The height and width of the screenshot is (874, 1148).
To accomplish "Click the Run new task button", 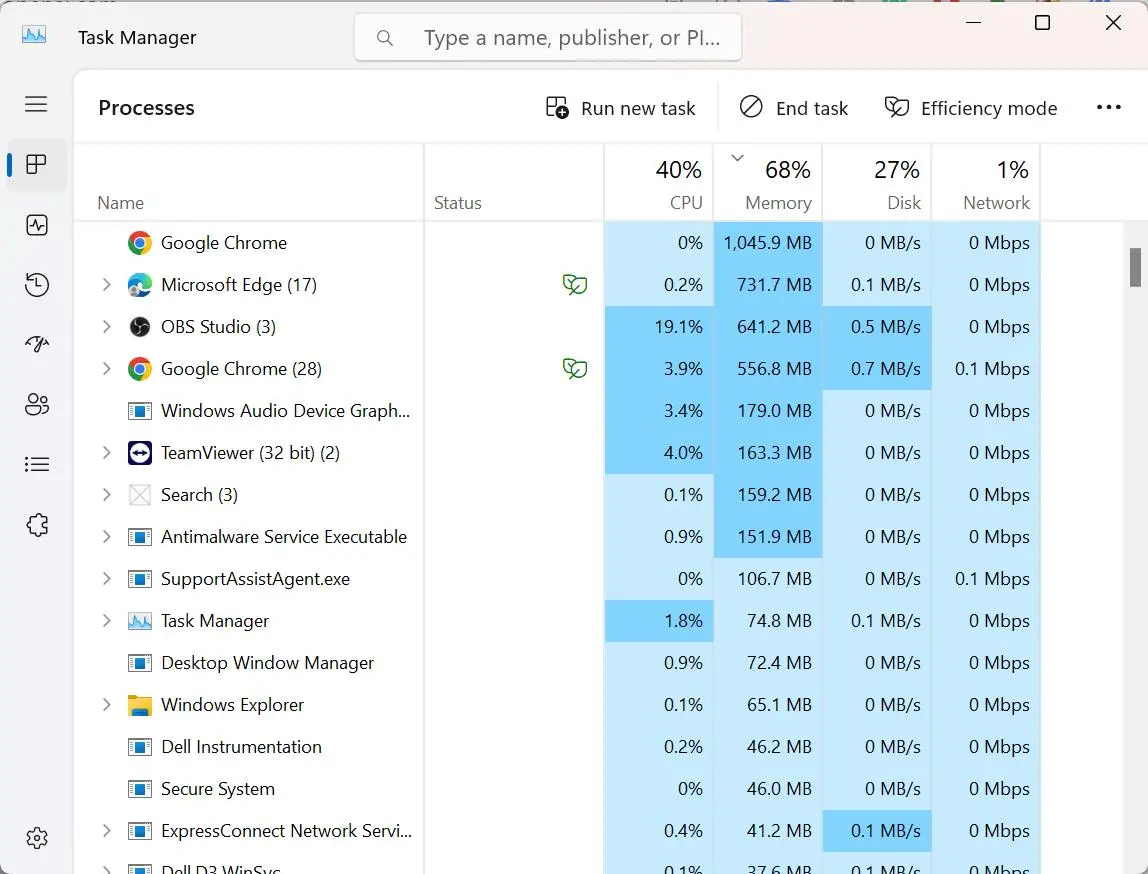I will tap(620, 108).
